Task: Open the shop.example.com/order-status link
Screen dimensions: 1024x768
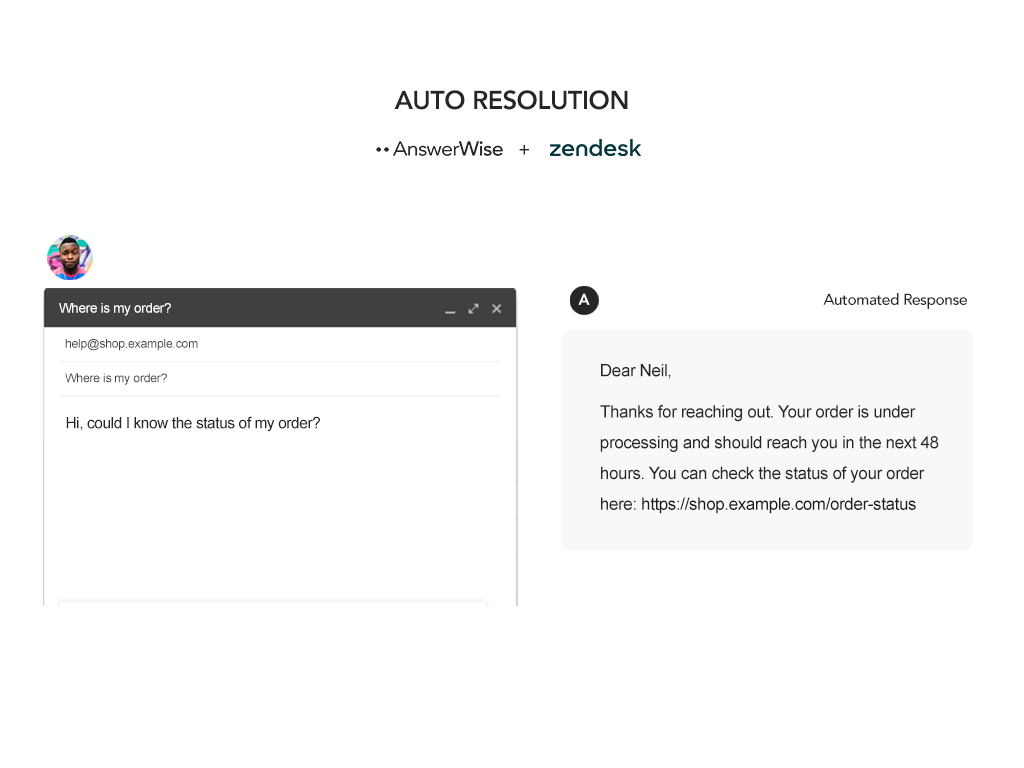Action: 778,504
